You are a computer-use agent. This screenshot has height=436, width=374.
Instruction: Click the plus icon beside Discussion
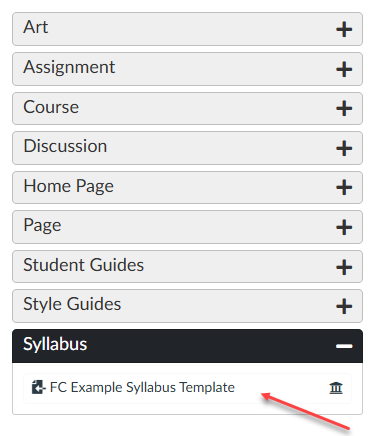click(x=344, y=148)
